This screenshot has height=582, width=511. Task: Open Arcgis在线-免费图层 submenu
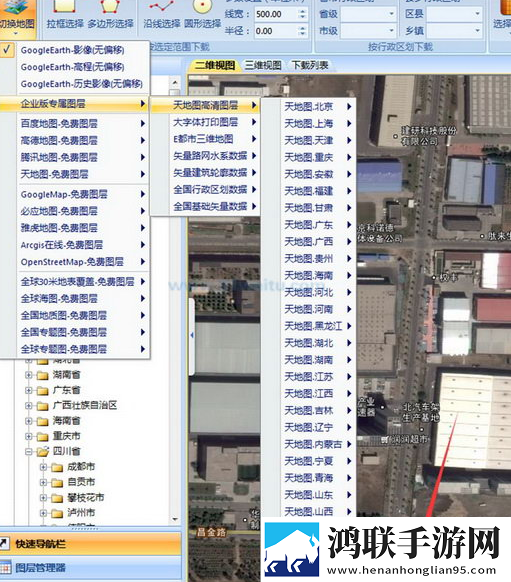tap(74, 245)
